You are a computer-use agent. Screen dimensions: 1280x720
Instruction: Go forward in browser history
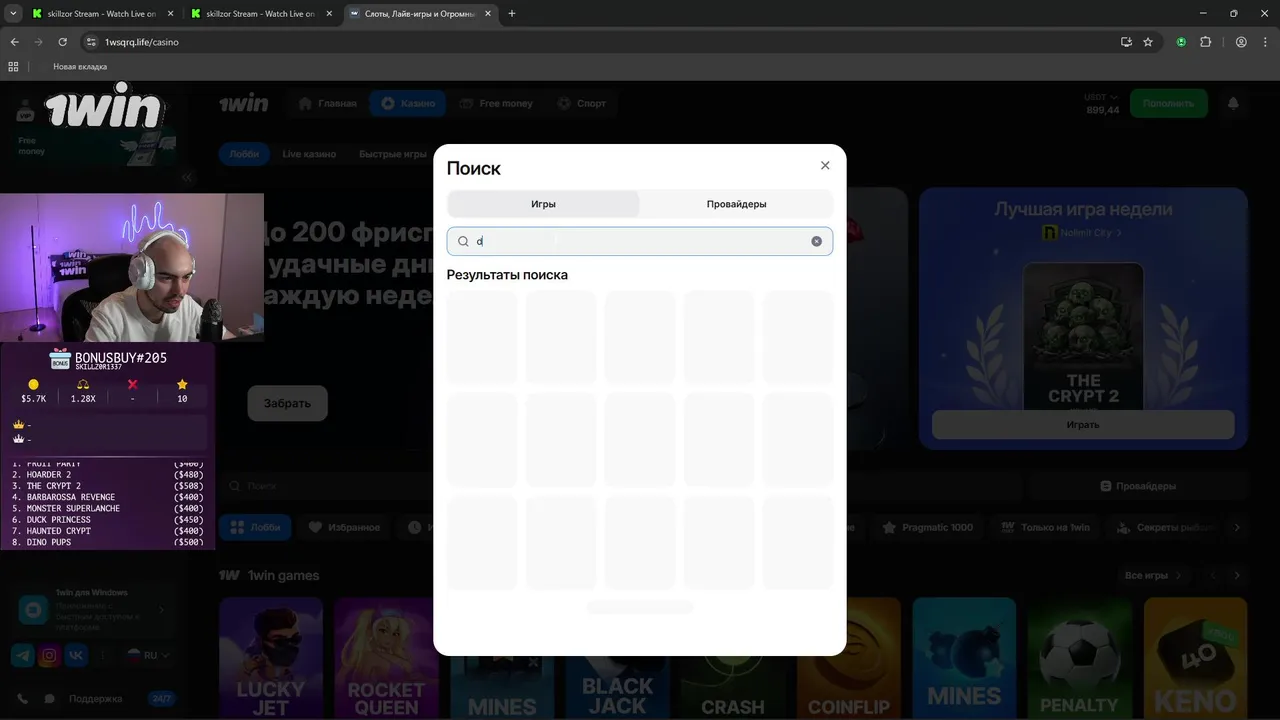38,42
